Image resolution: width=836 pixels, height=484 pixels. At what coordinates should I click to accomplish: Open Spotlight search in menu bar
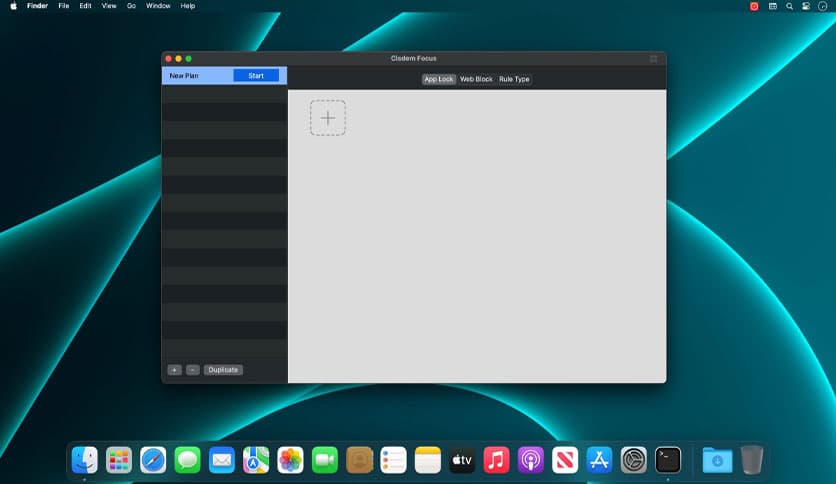point(789,6)
